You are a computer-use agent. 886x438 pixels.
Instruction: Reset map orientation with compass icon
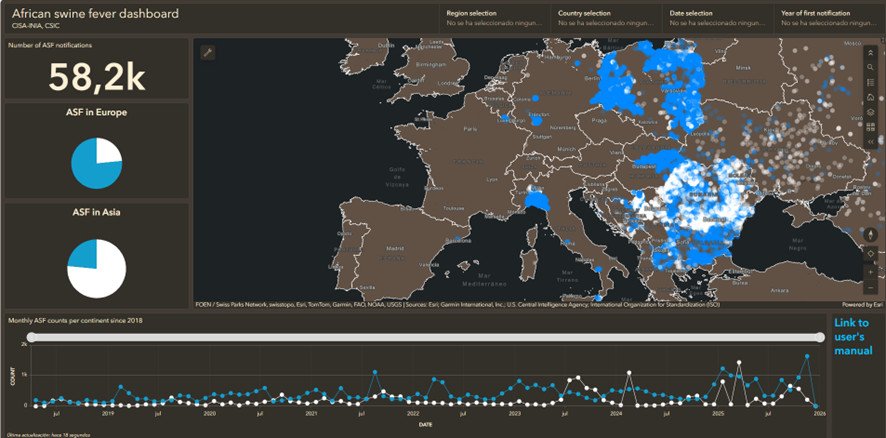click(x=871, y=234)
